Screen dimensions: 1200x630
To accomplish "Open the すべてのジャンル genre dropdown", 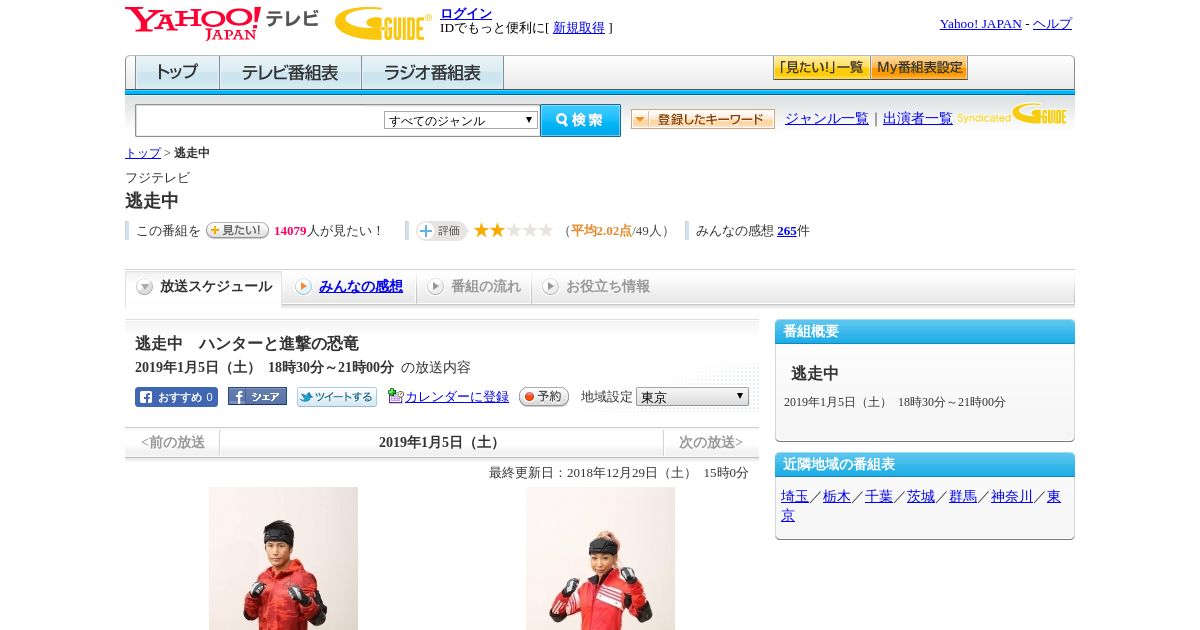I will click(x=461, y=120).
